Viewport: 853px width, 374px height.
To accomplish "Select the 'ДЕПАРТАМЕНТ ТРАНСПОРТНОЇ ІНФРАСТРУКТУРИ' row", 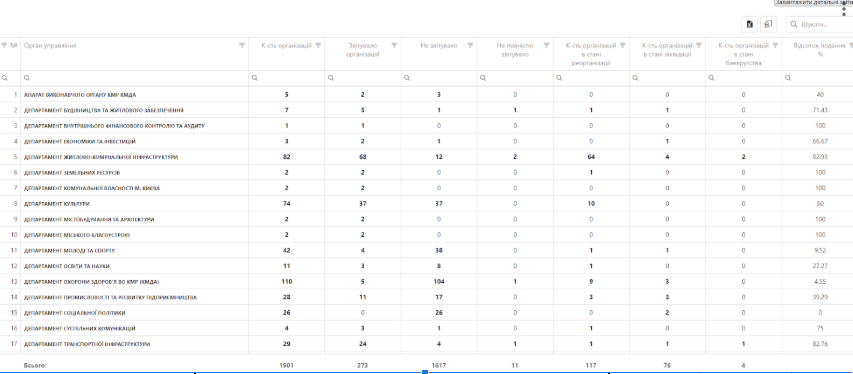I will (426, 344).
